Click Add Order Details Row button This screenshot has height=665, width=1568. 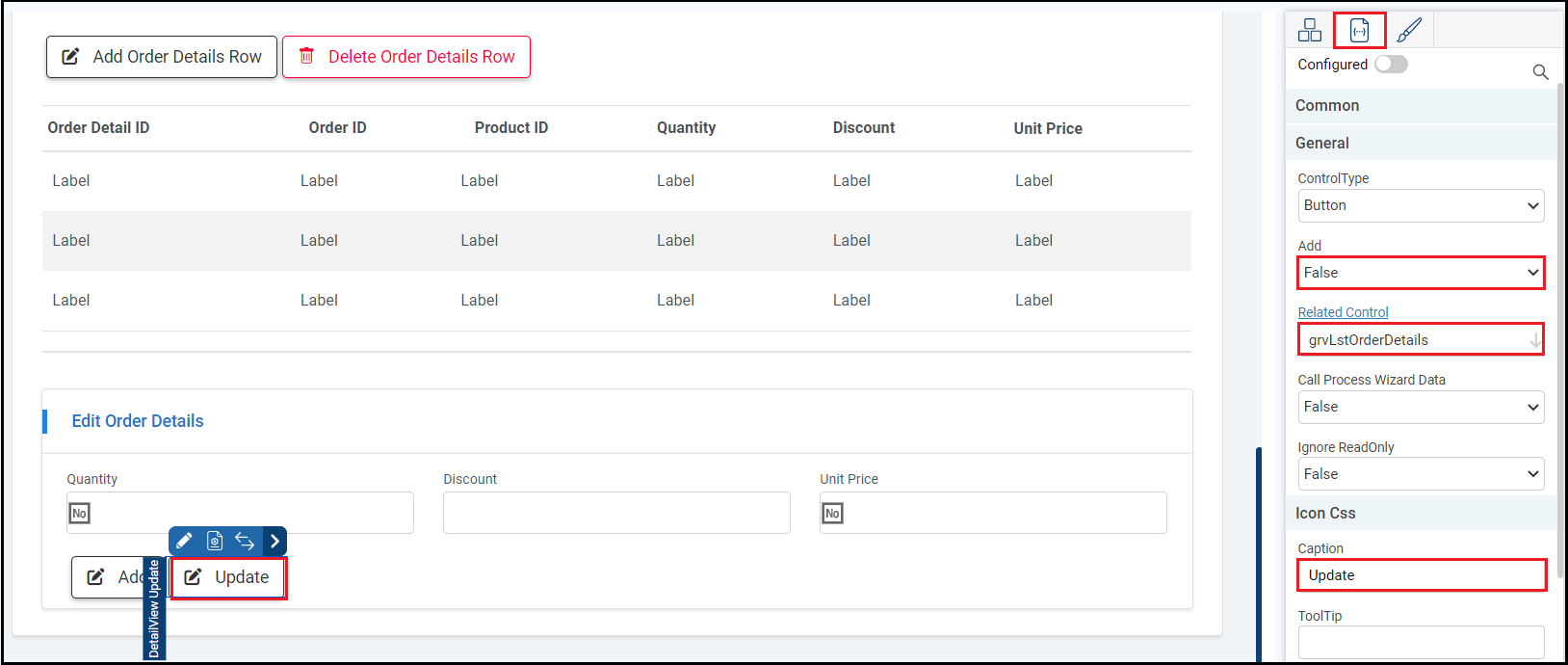(162, 57)
